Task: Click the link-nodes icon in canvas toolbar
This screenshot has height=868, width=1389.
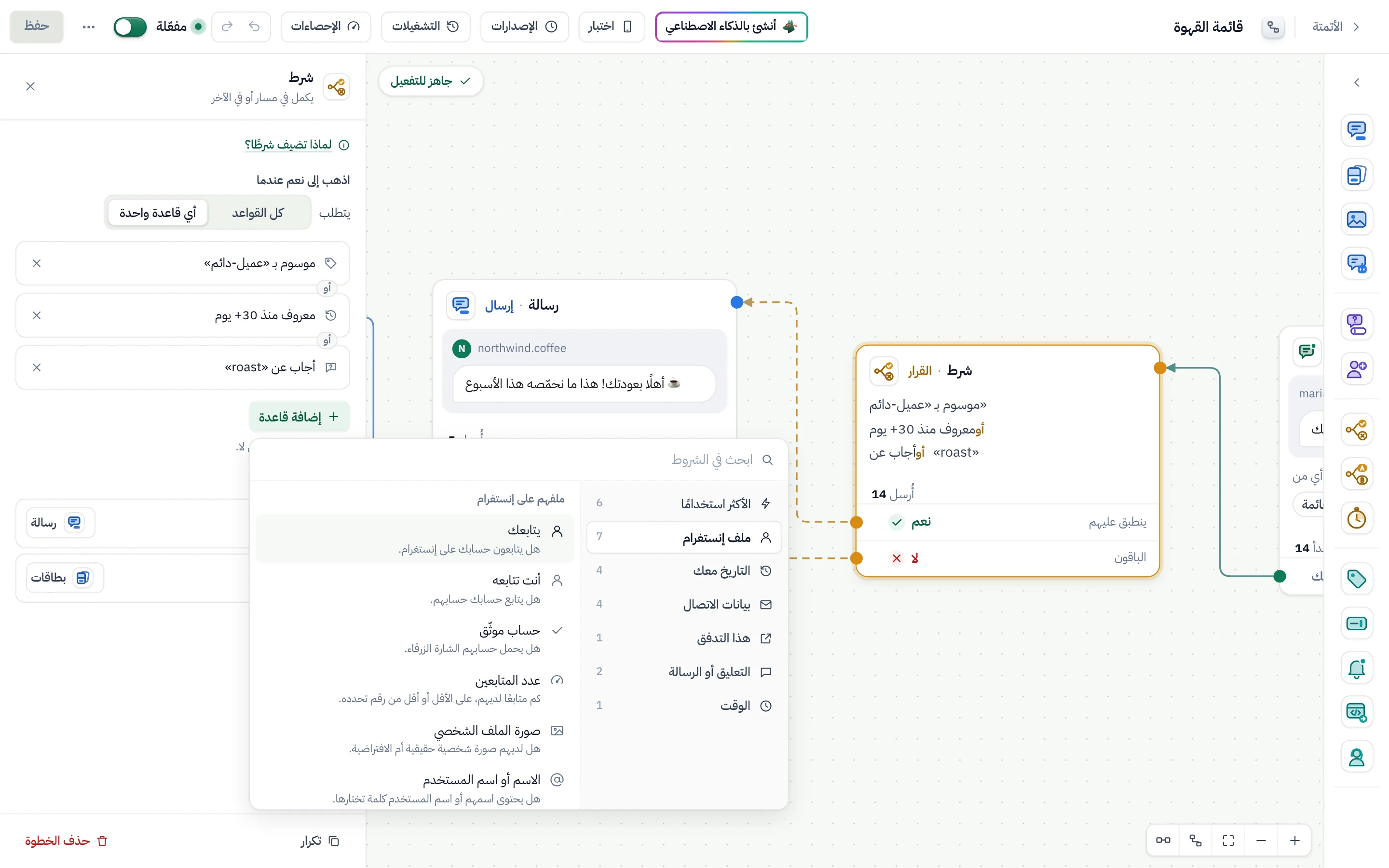Action: (x=1163, y=841)
